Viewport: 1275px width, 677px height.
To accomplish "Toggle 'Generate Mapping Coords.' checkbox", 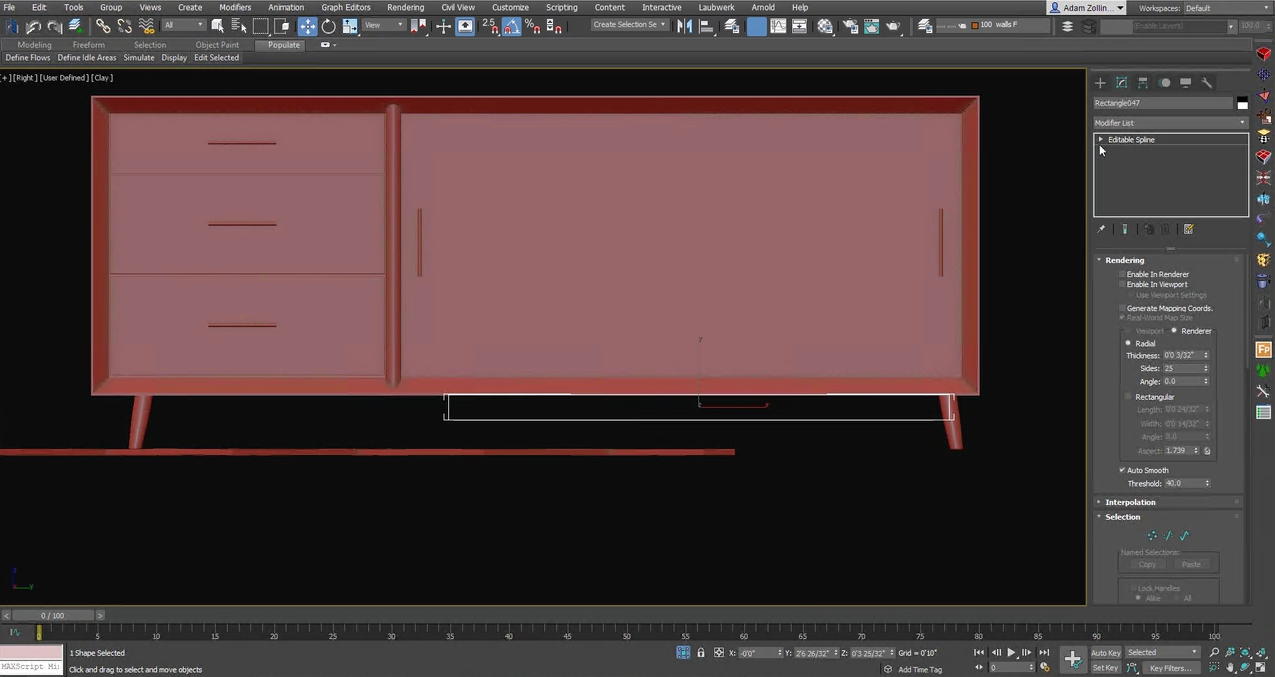I will point(1123,308).
